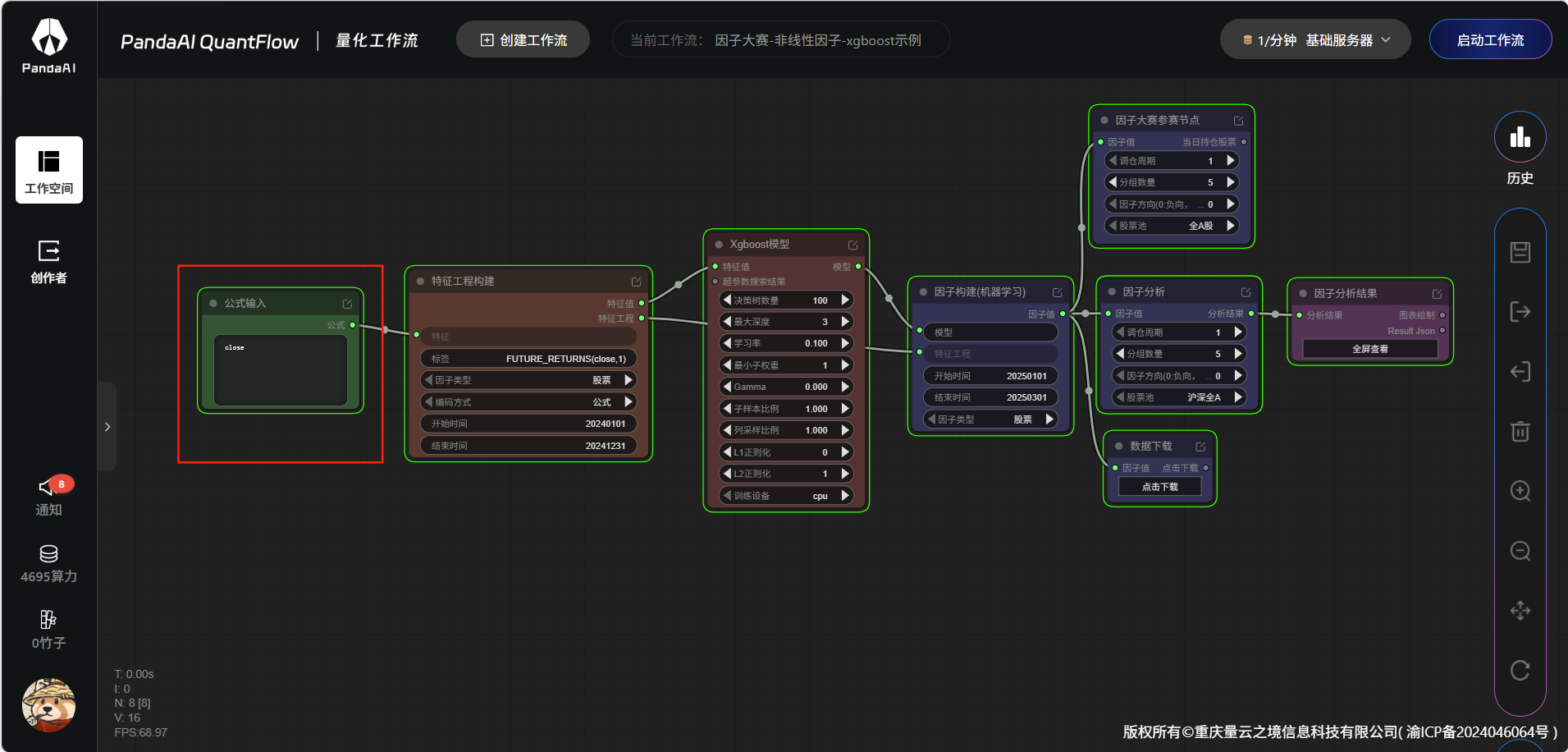Screen dimensions: 1568x752
Task: Increase L2正则化 with right arrow
Action: tap(845, 474)
